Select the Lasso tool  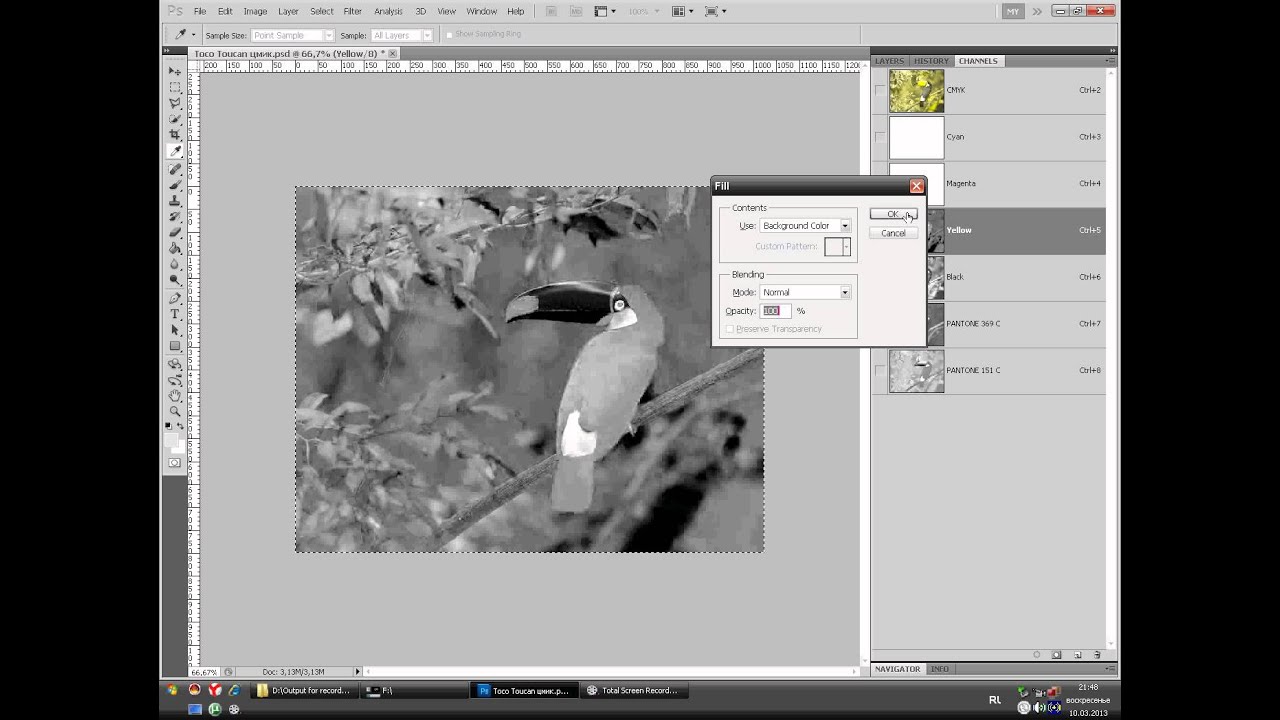tap(175, 103)
